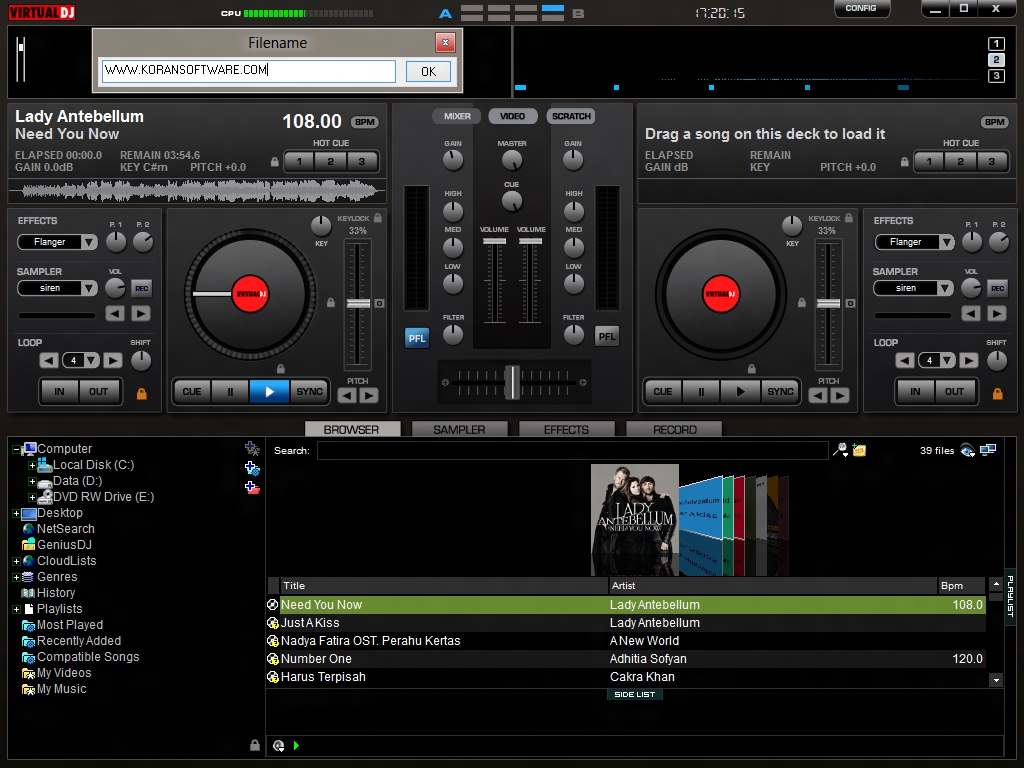Switch to the SAMPLER tab
Viewport: 1024px width, 768px height.
tap(459, 429)
